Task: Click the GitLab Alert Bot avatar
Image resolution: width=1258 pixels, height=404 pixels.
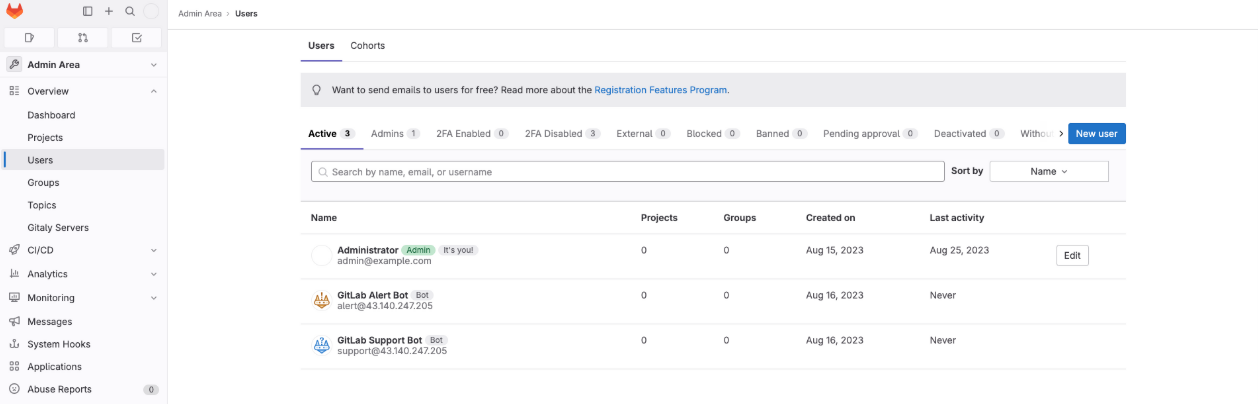Action: point(322,300)
